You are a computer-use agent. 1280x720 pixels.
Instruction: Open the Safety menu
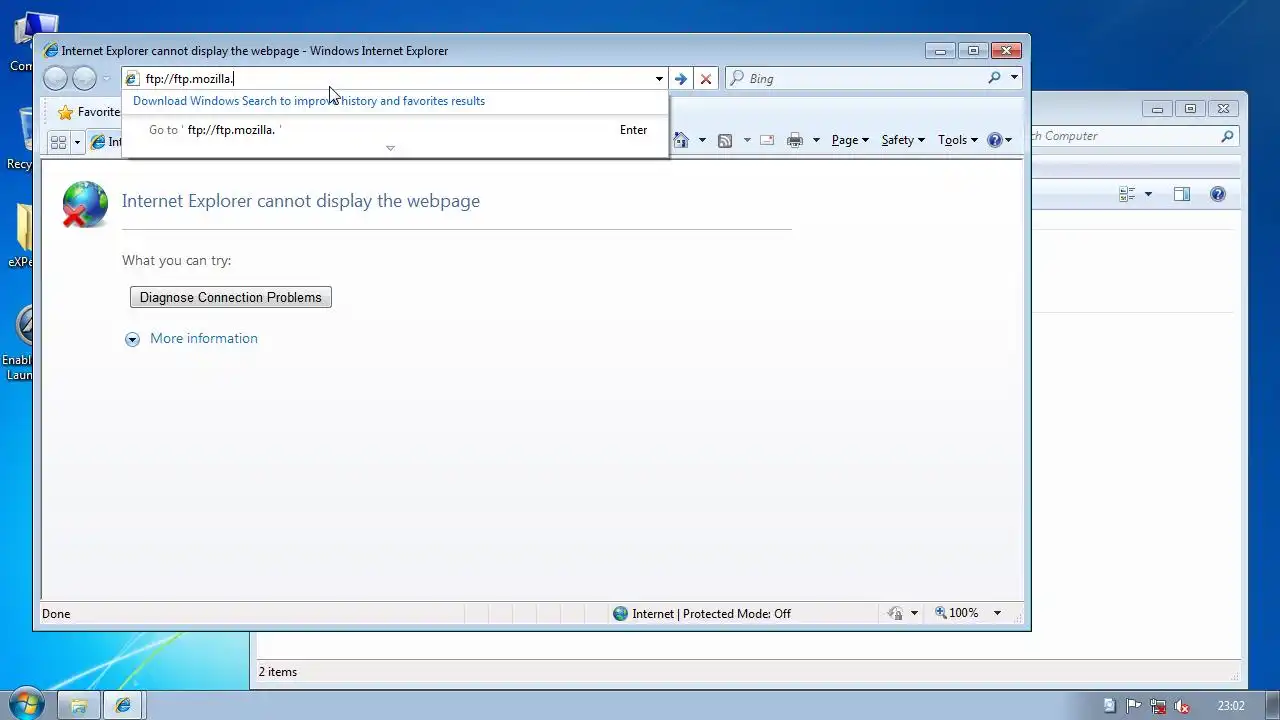(x=902, y=140)
